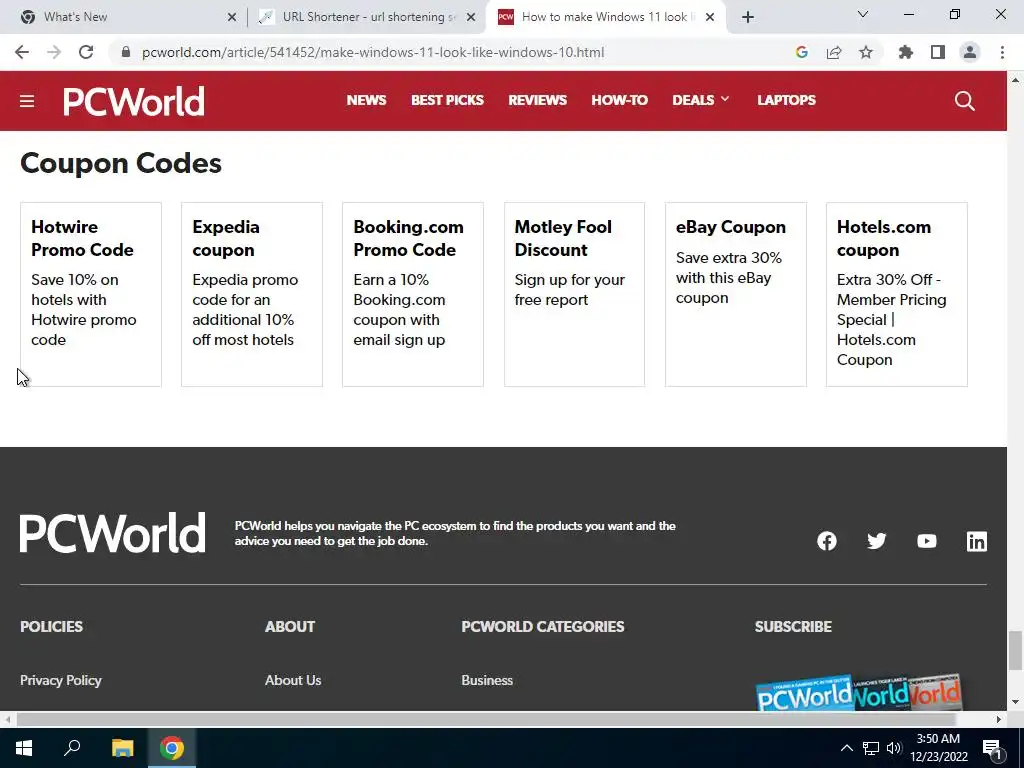Open the How-To navigation item
The width and height of the screenshot is (1024, 768).
point(620,100)
